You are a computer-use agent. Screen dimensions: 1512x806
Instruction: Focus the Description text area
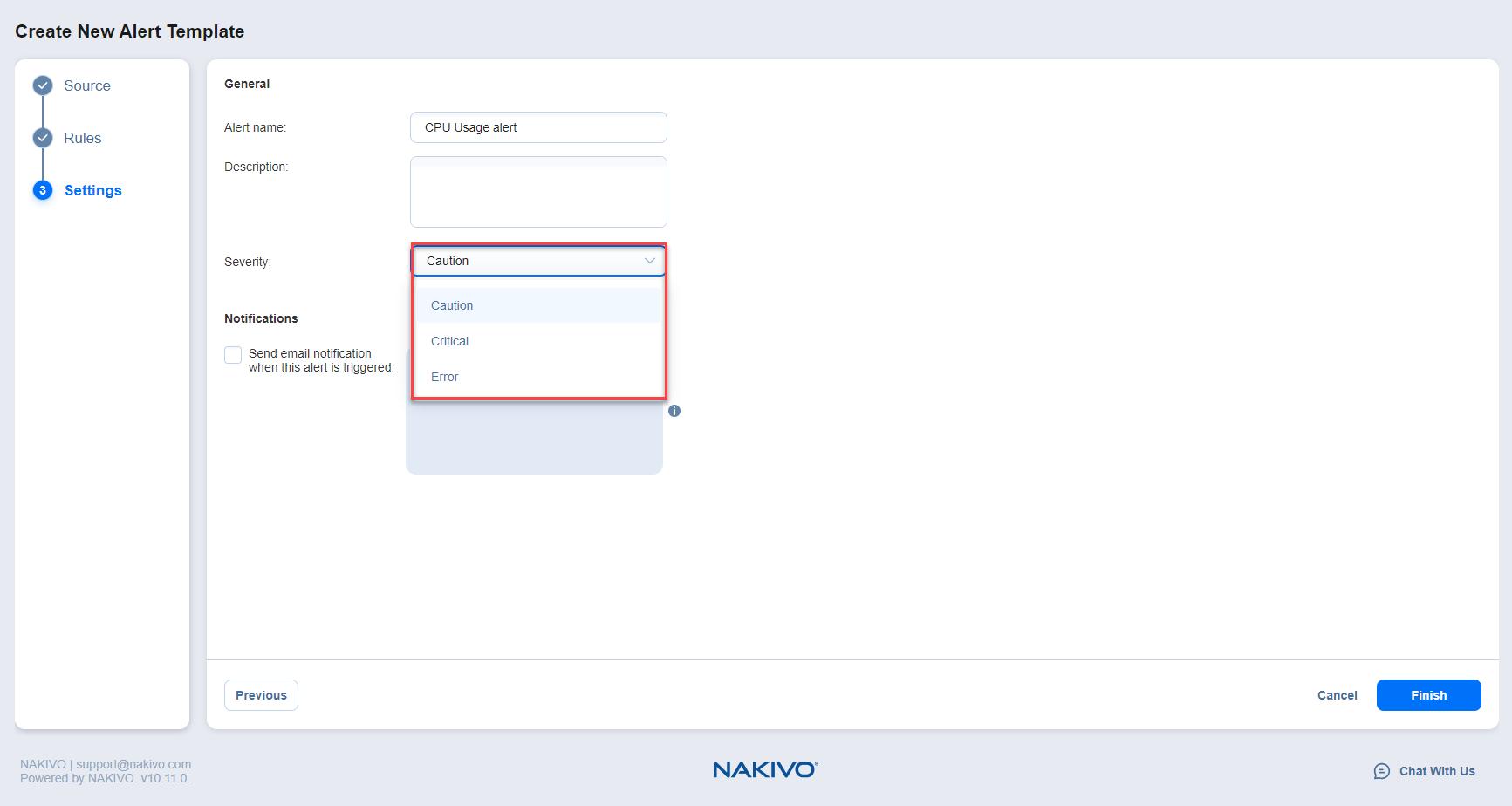coord(538,192)
